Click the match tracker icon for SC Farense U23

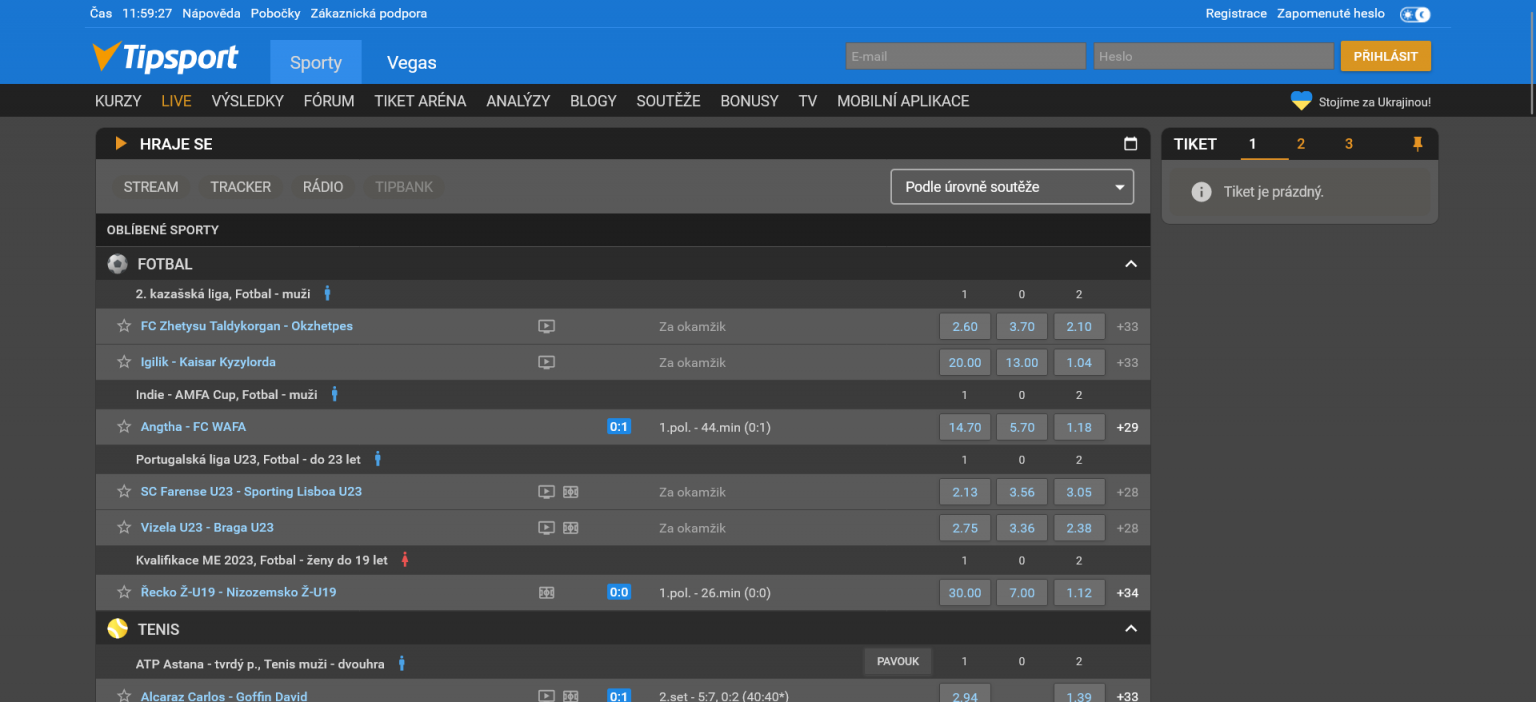(569, 491)
